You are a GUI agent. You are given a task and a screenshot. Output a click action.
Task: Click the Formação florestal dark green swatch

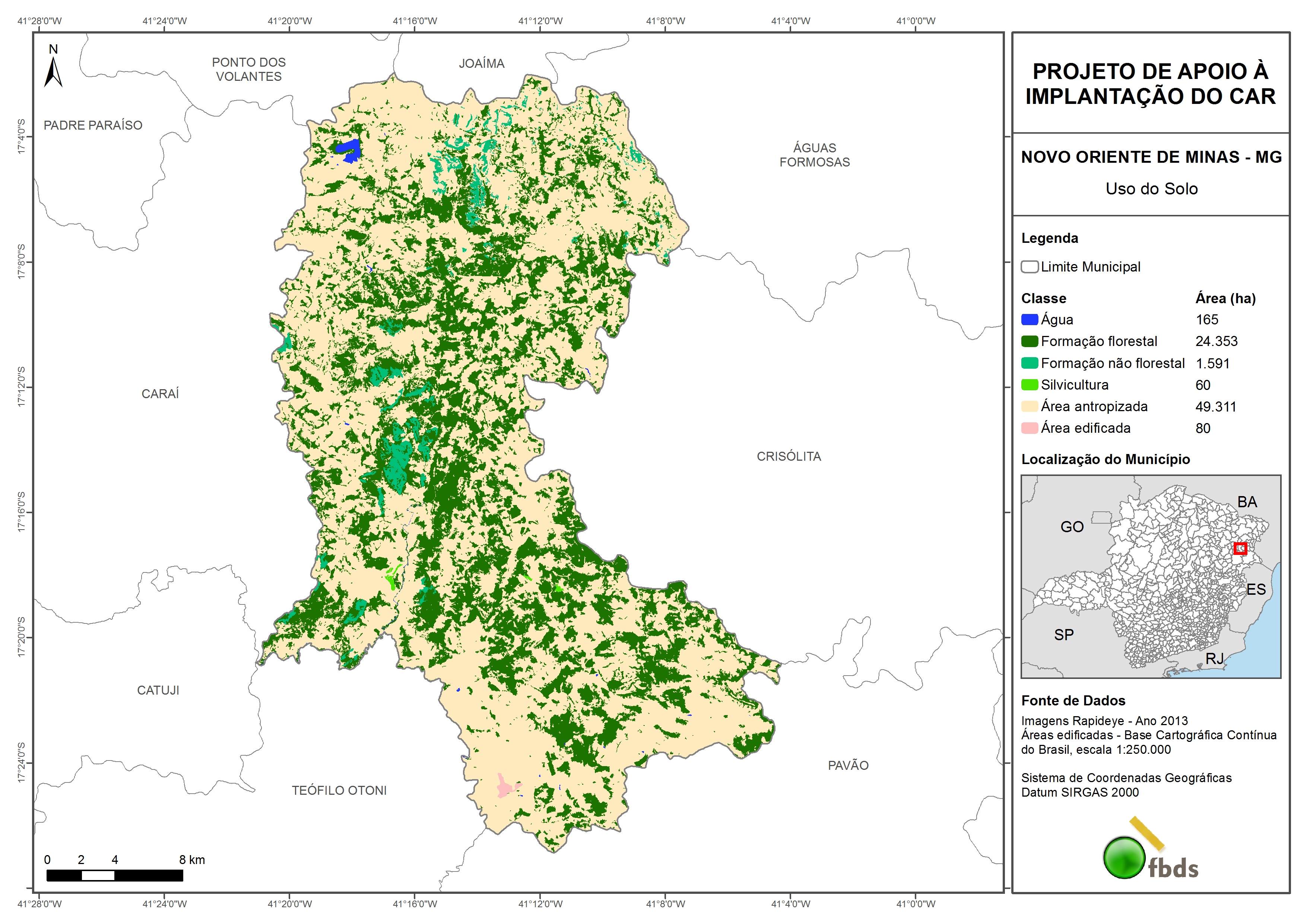[1029, 342]
